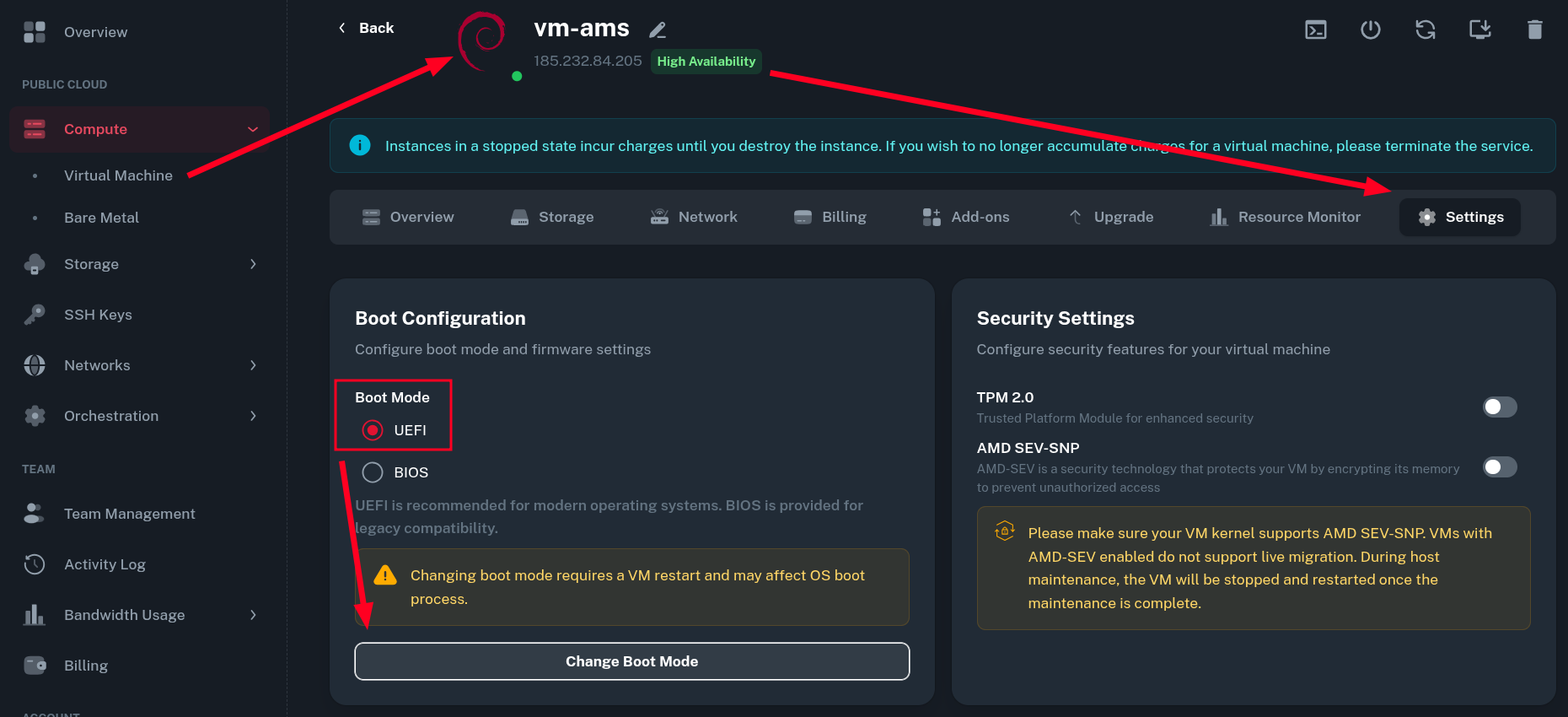The image size is (1568, 717).
Task: Switch to the Resource Monitor tab
Action: tap(1285, 217)
